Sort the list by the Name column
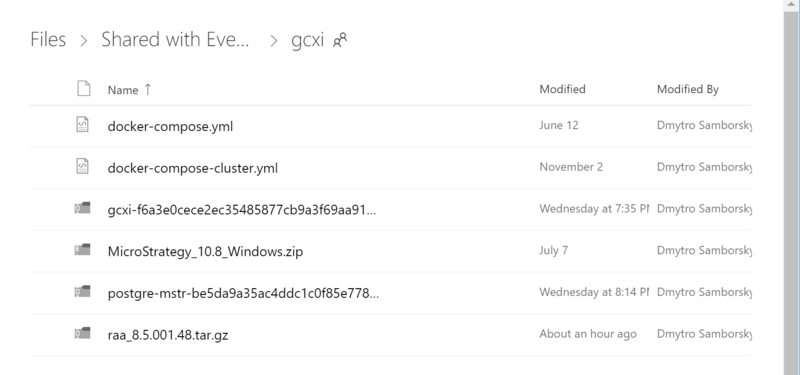Viewport: 800px width, 375px height. point(123,90)
